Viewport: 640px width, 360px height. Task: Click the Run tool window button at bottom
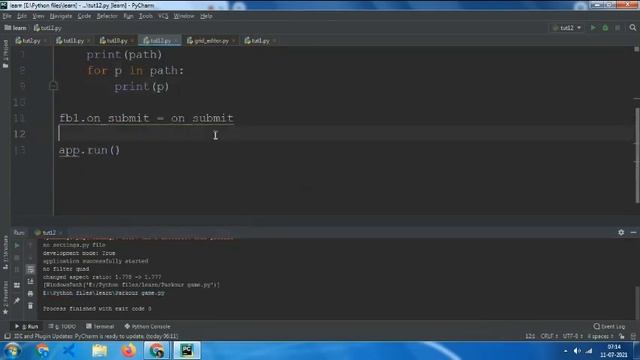tap(26, 327)
